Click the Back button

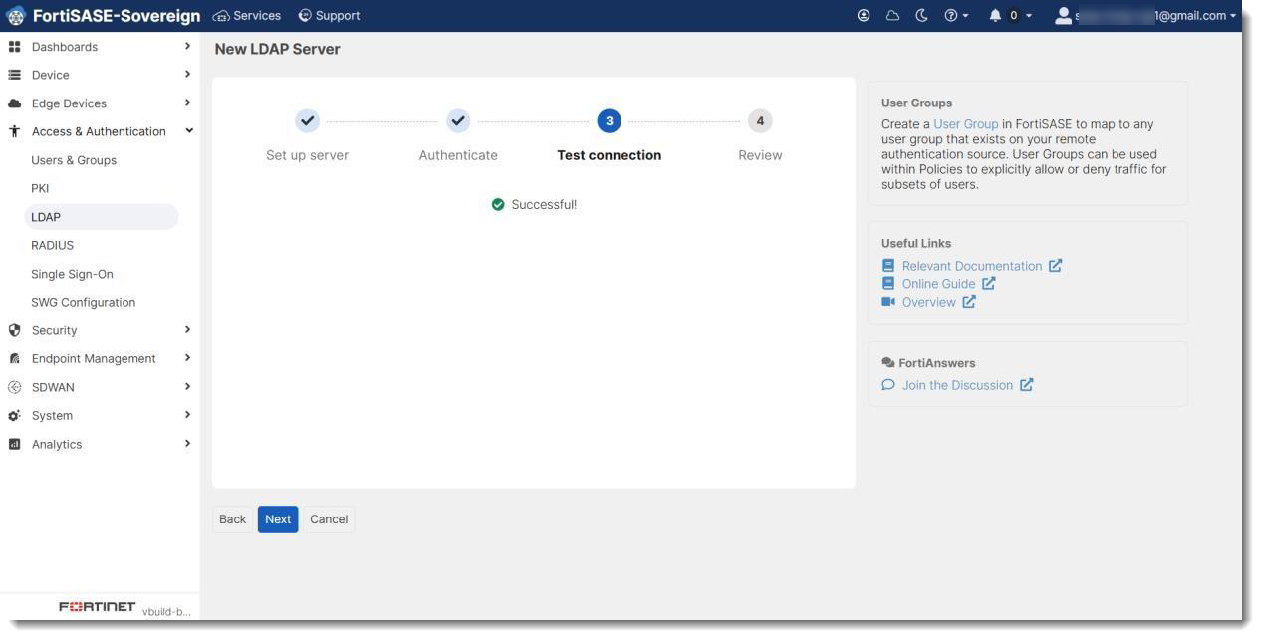232,519
